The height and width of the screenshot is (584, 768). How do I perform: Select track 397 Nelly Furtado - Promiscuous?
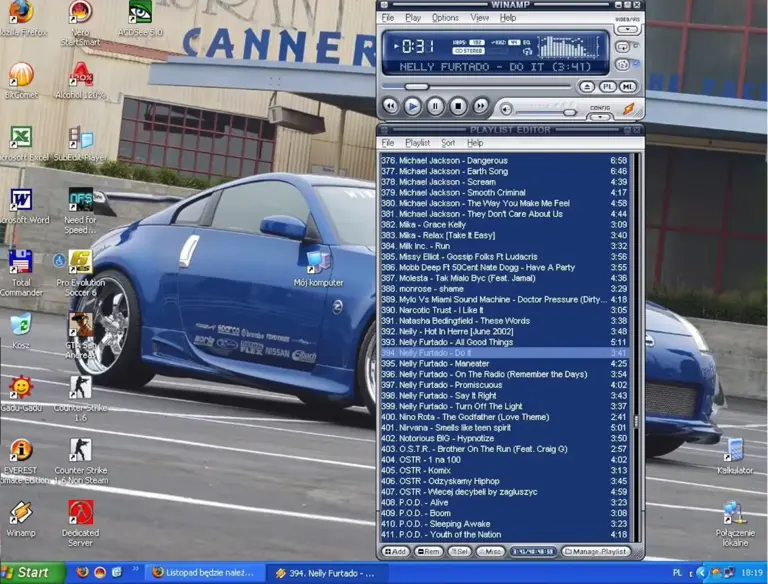pyautogui.click(x=504, y=385)
